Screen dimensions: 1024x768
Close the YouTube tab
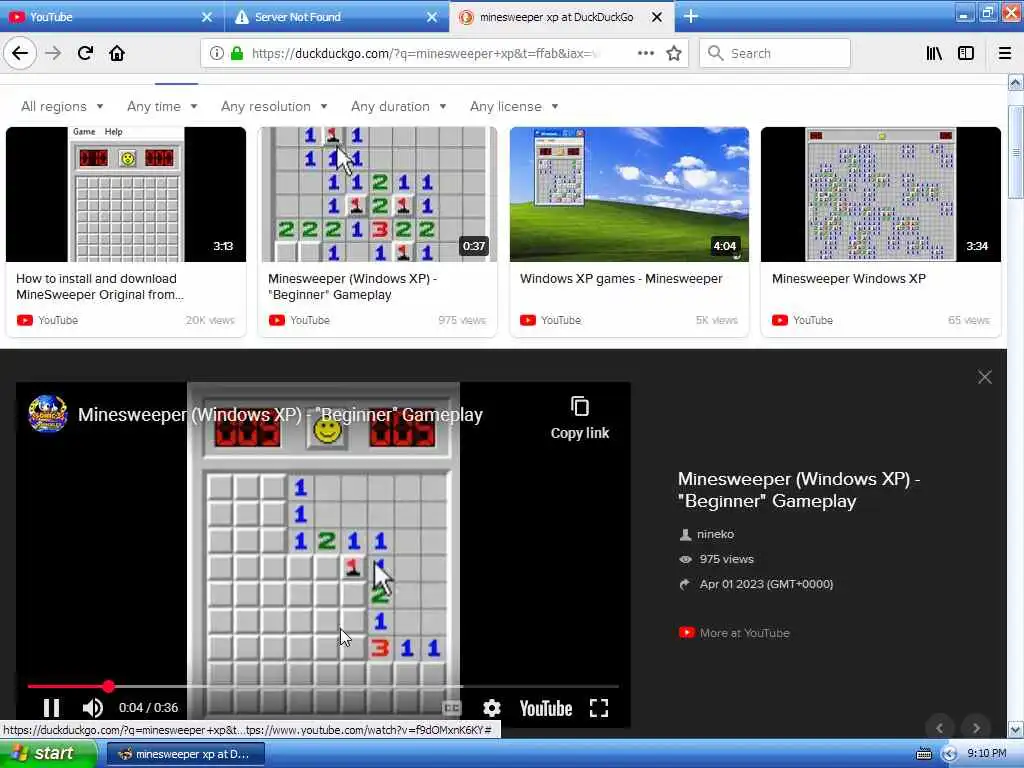pyautogui.click(x=207, y=17)
